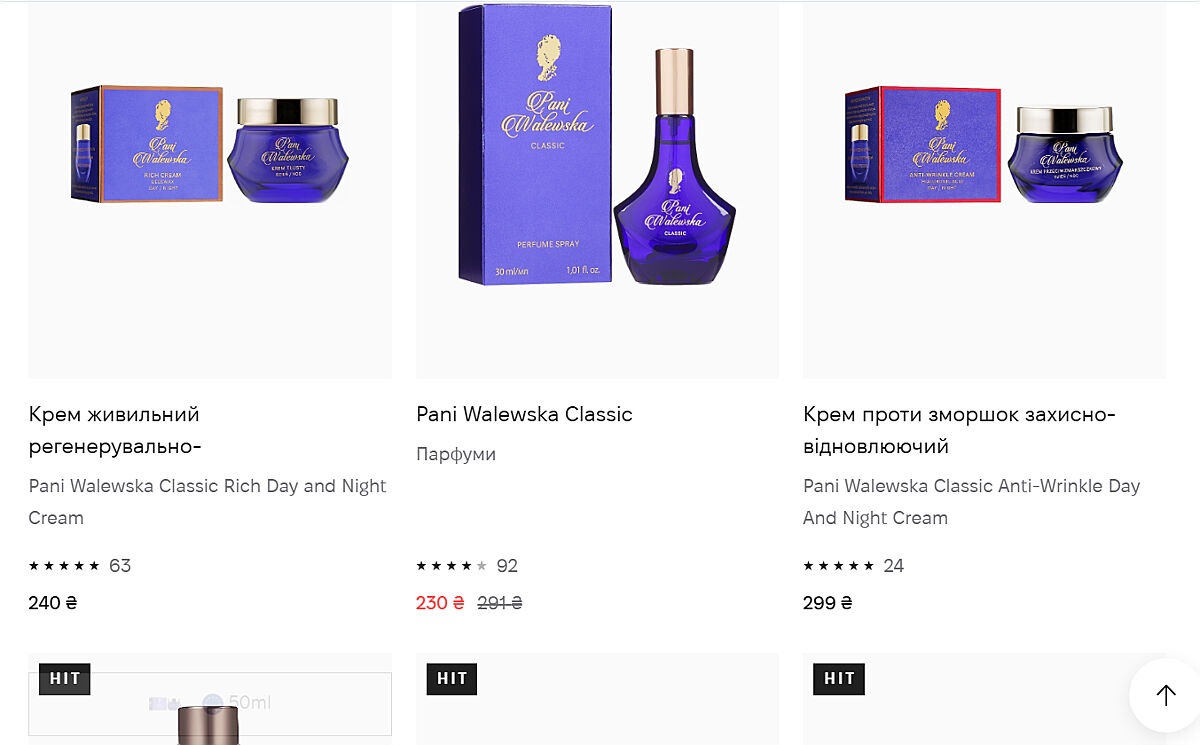Click 'Pani Walewska Classic Anti-Wrinkle Day And Night Cream' subtitle
Viewport: 1200px width, 745px height.
point(971,502)
